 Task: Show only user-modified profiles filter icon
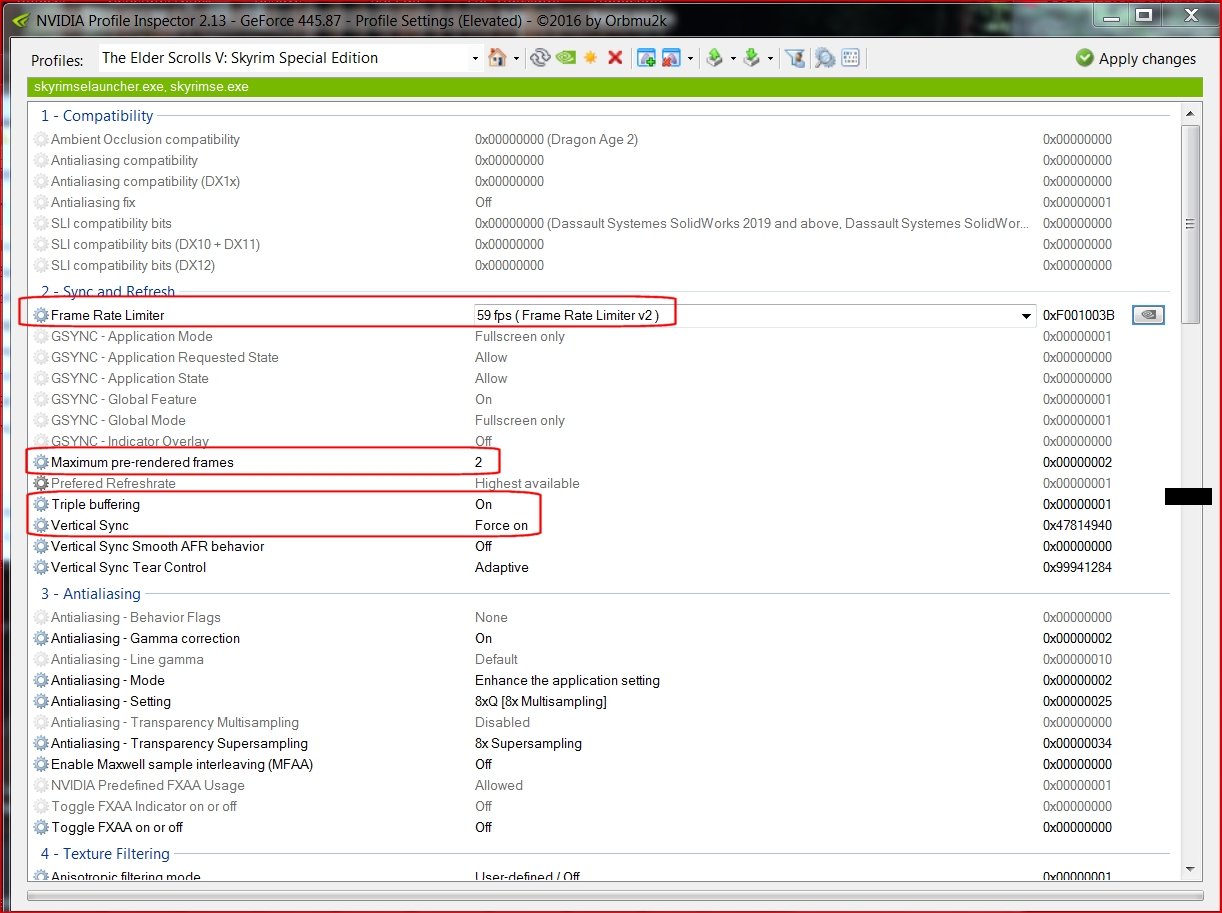[x=795, y=58]
